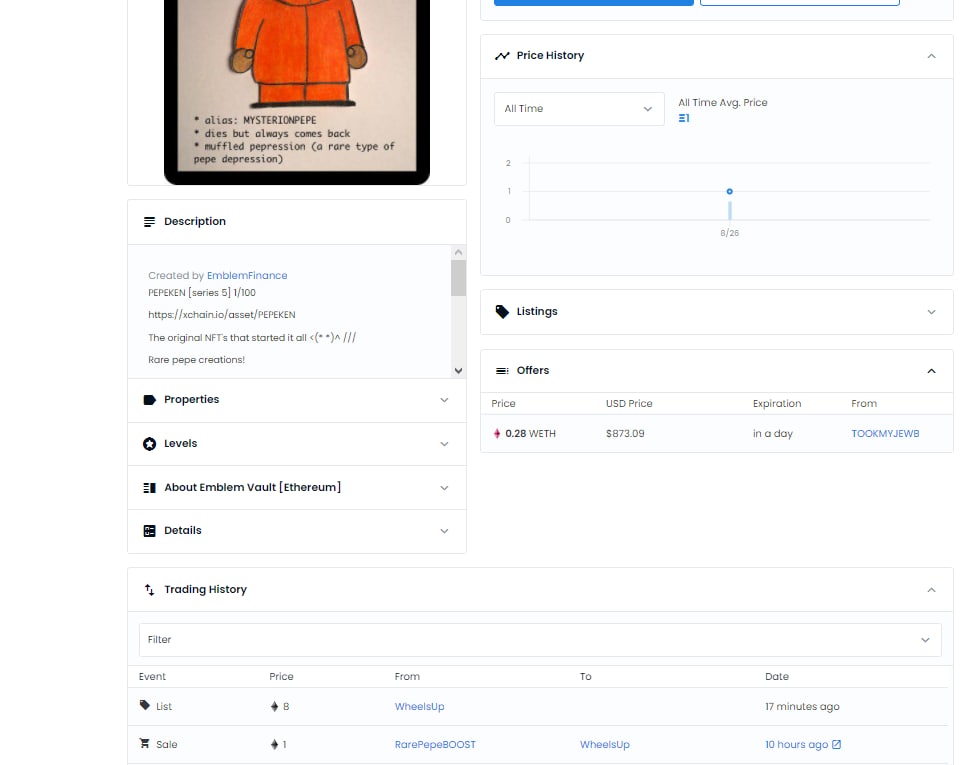Click the blue button above Price History

point(594,2)
